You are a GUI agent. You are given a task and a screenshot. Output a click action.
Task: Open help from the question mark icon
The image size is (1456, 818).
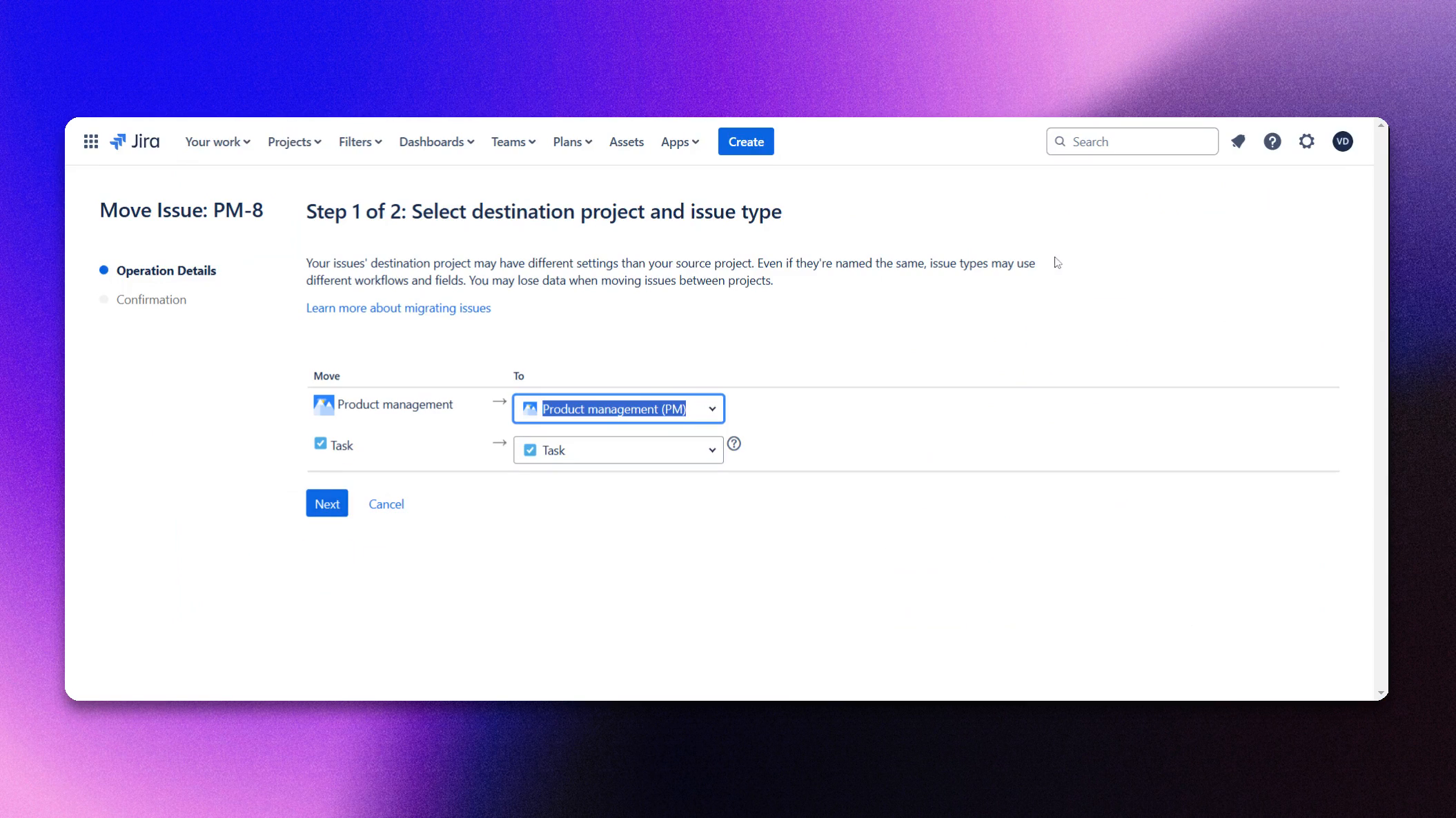[1272, 141]
